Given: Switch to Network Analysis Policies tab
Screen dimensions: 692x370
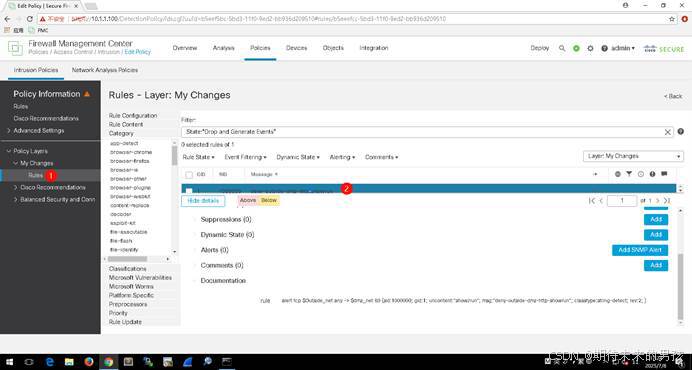Looking at the screenshot, I should (x=105, y=70).
